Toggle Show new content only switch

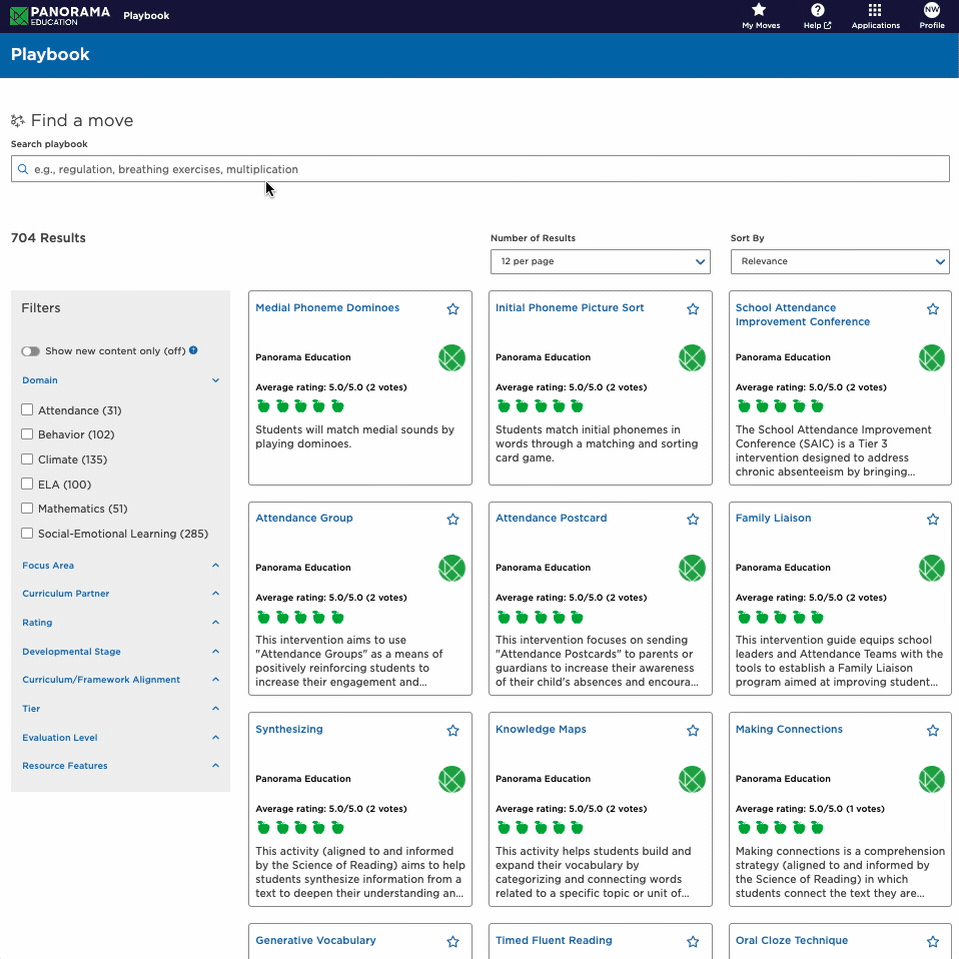31,351
